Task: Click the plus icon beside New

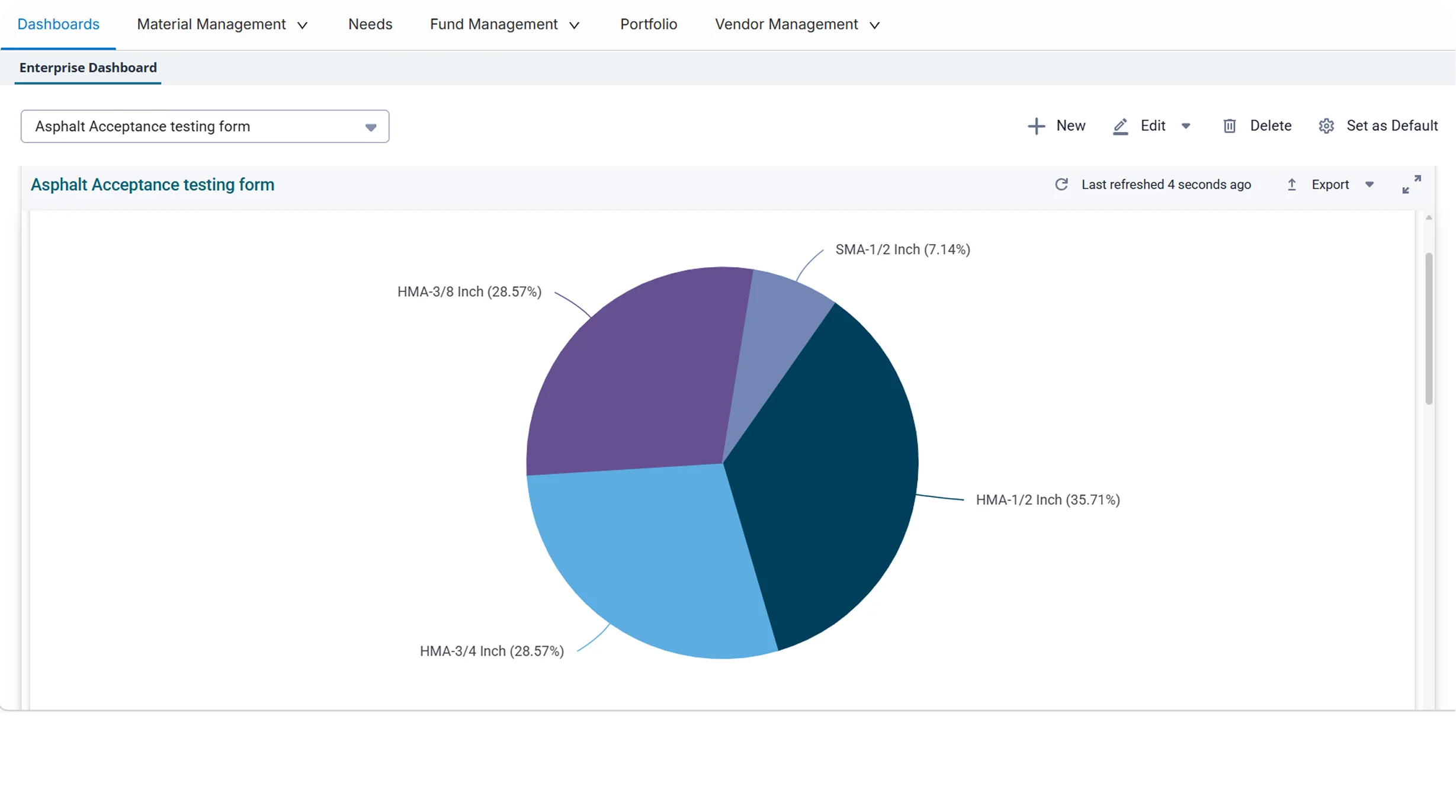Action: [x=1036, y=126]
